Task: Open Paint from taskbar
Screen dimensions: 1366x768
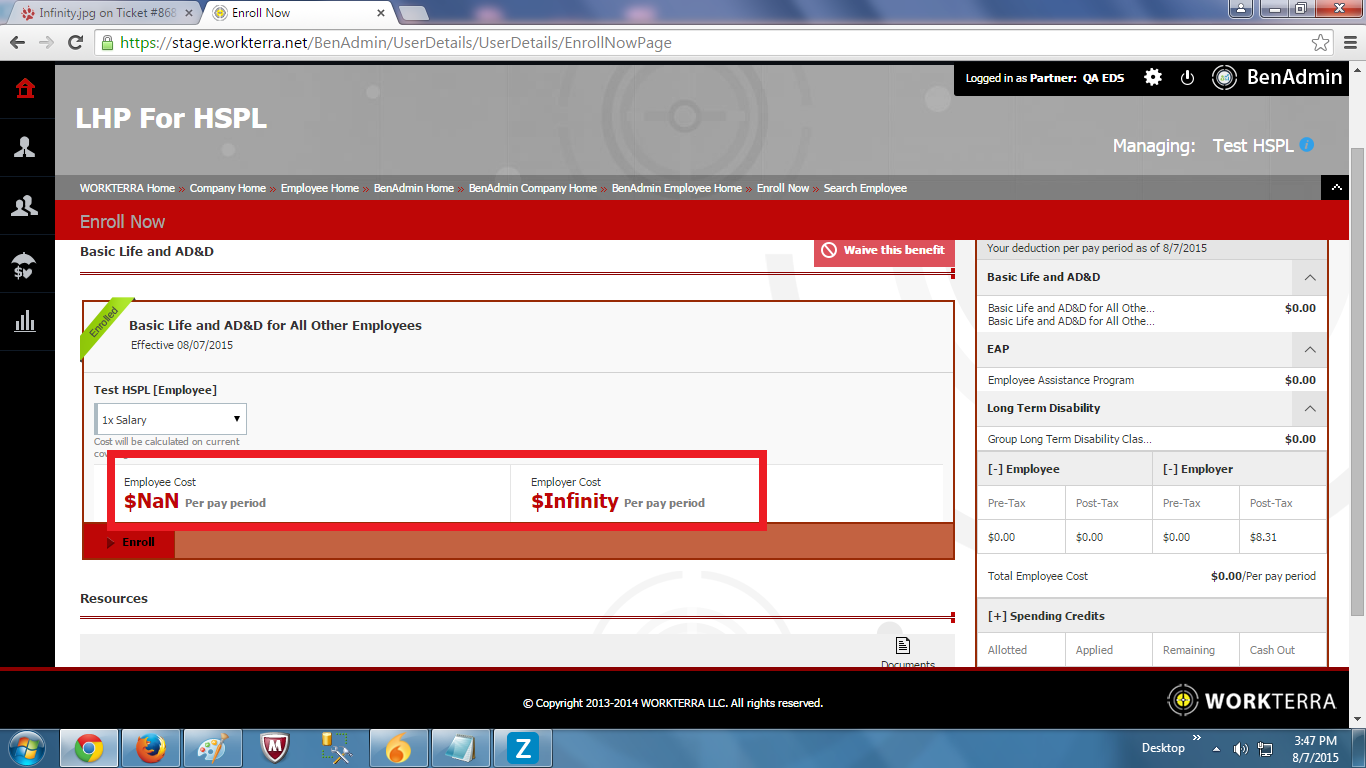Action: (x=212, y=749)
